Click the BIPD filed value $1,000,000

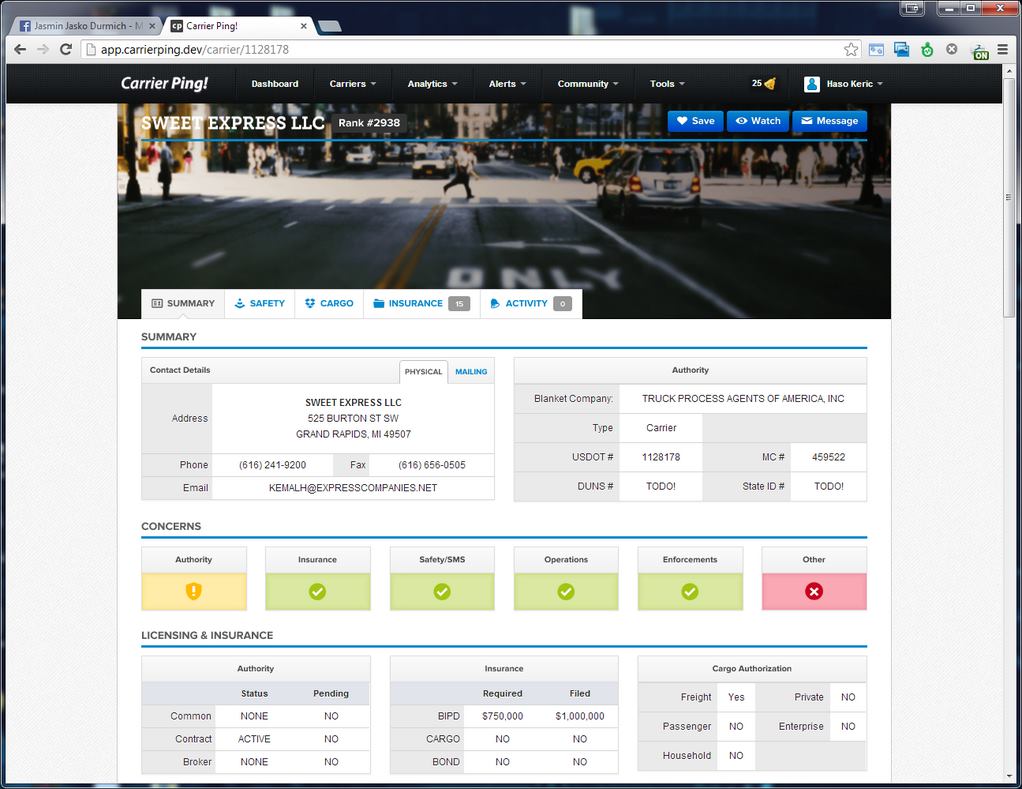[x=579, y=716]
